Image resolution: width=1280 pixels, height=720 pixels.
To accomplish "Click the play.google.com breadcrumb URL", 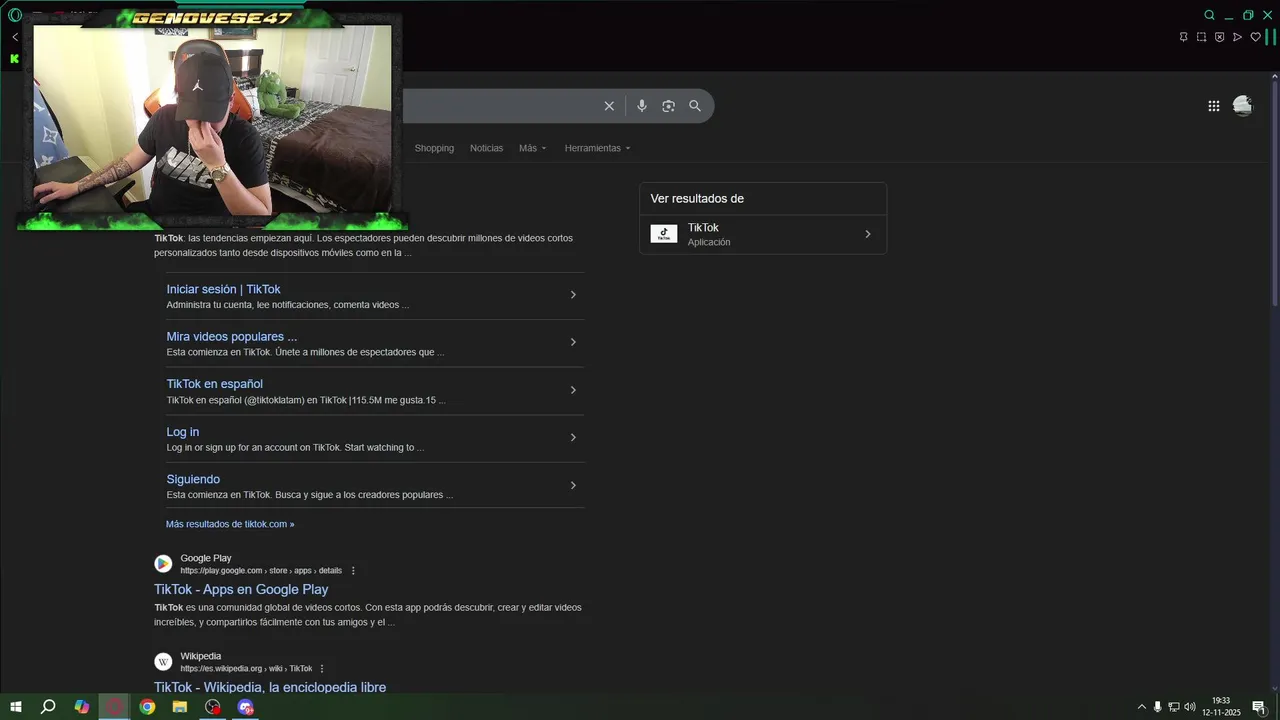I will [x=261, y=571].
